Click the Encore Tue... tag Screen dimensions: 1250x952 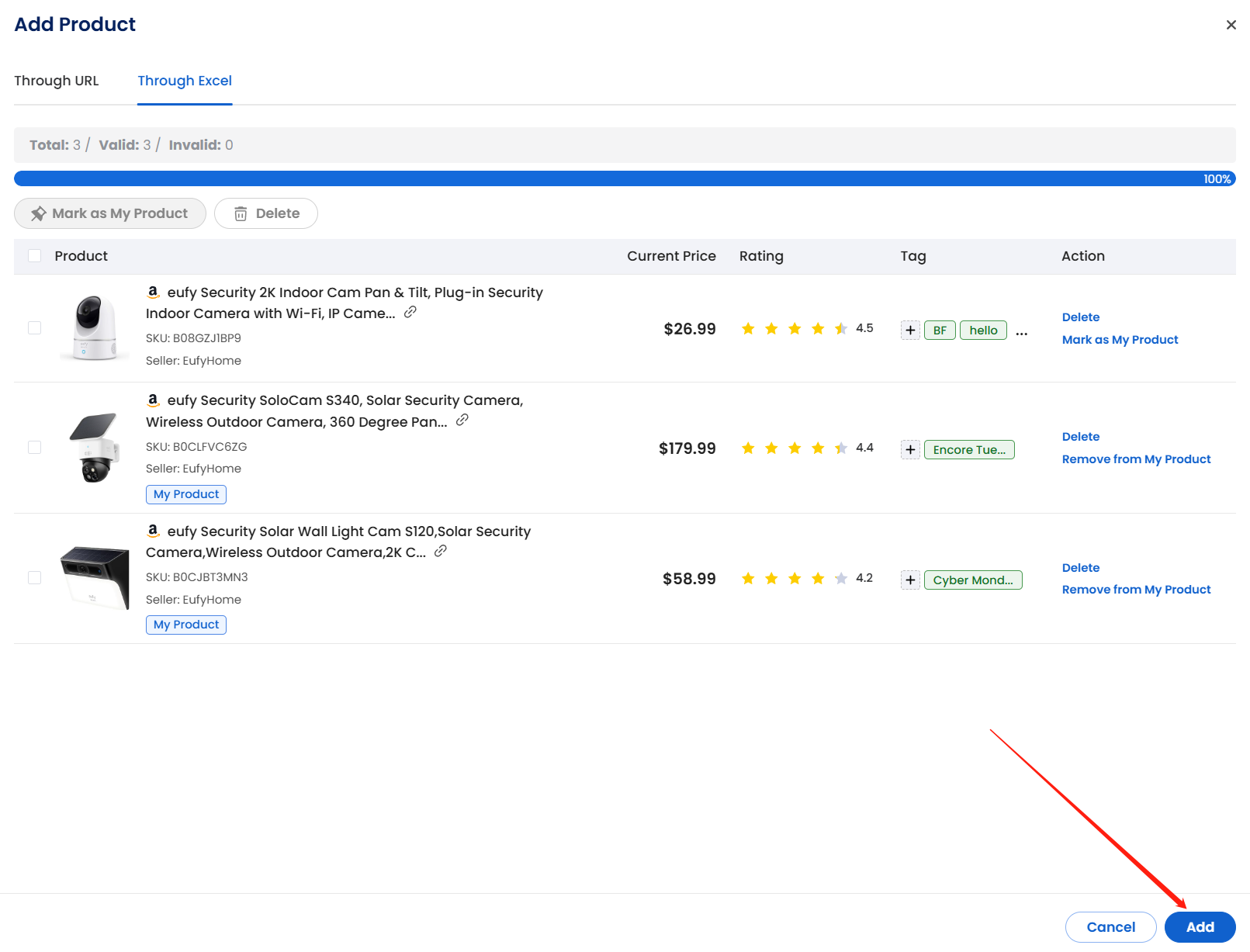pos(969,449)
